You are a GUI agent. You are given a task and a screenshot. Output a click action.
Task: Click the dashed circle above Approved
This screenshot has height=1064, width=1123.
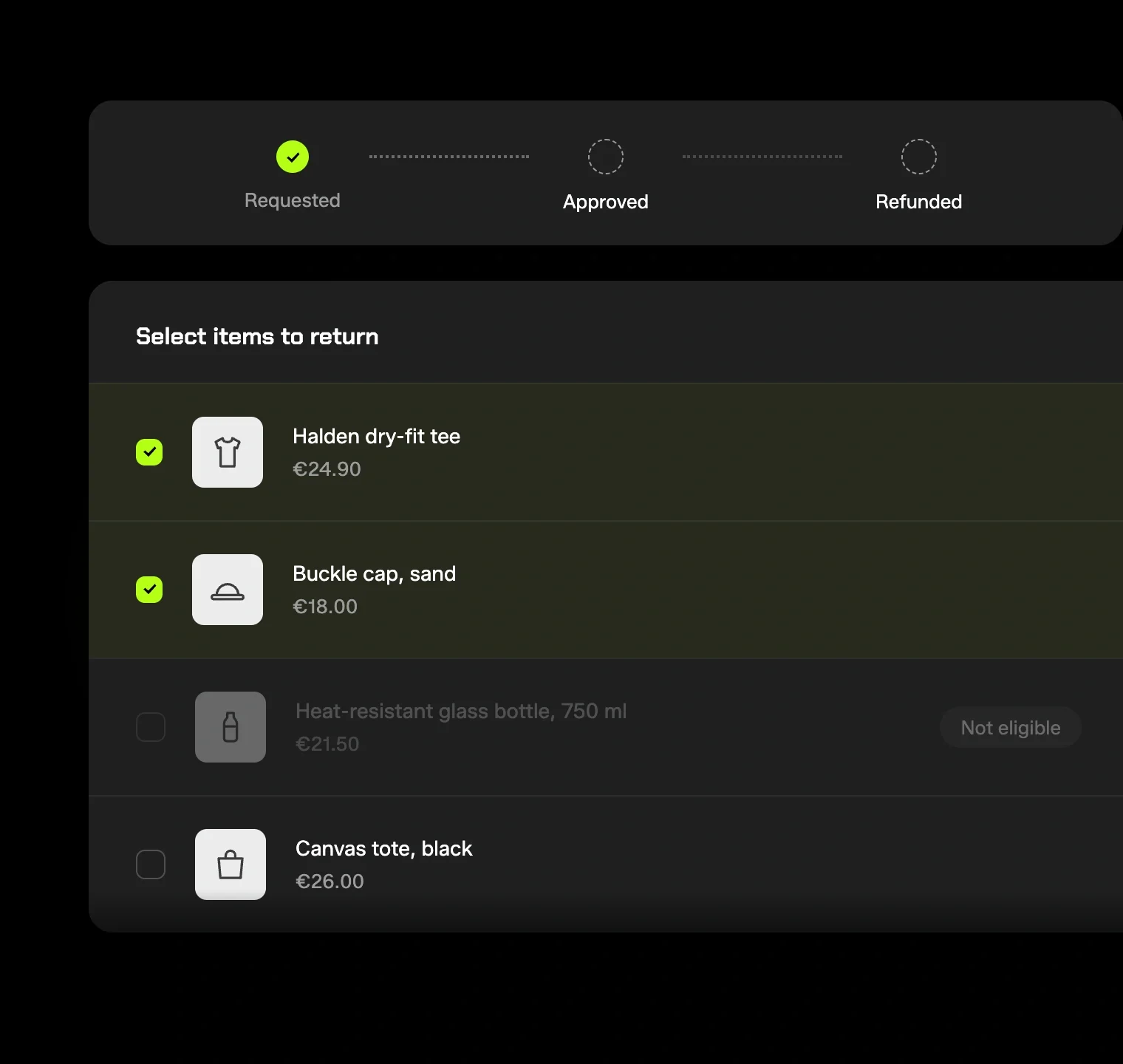coord(606,157)
